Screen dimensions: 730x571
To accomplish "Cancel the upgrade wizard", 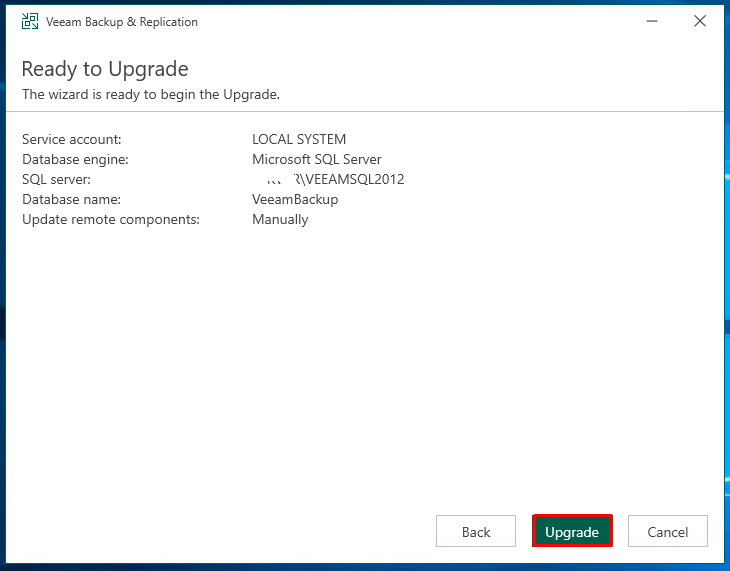I will tap(668, 531).
